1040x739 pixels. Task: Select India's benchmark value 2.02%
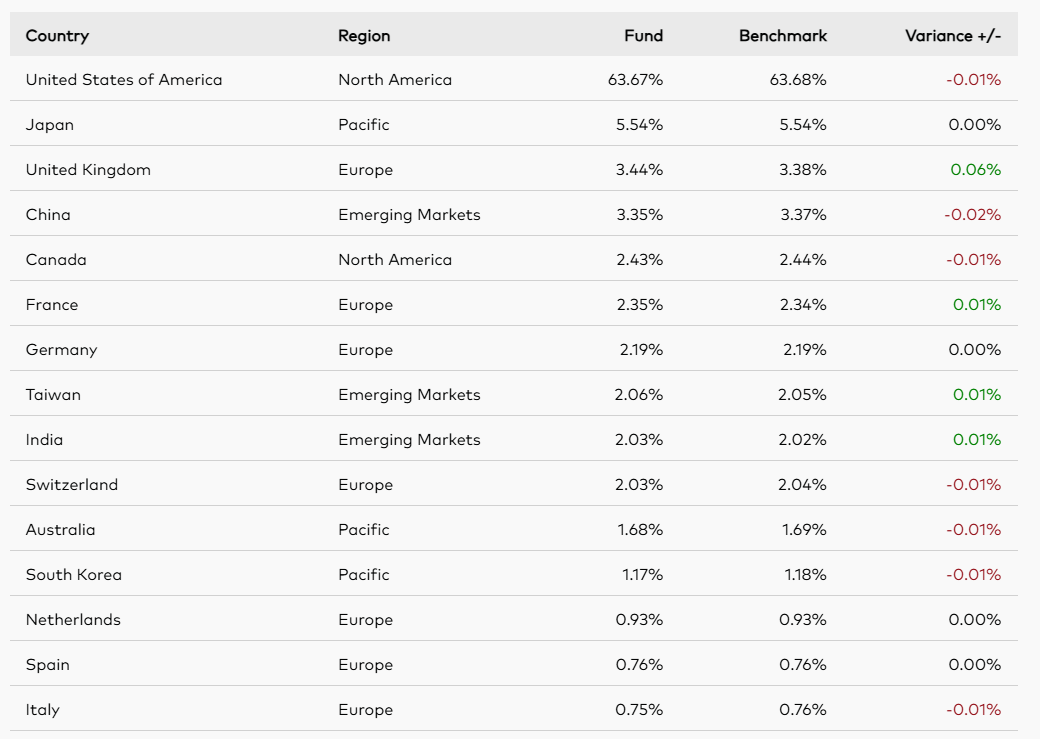coord(802,440)
